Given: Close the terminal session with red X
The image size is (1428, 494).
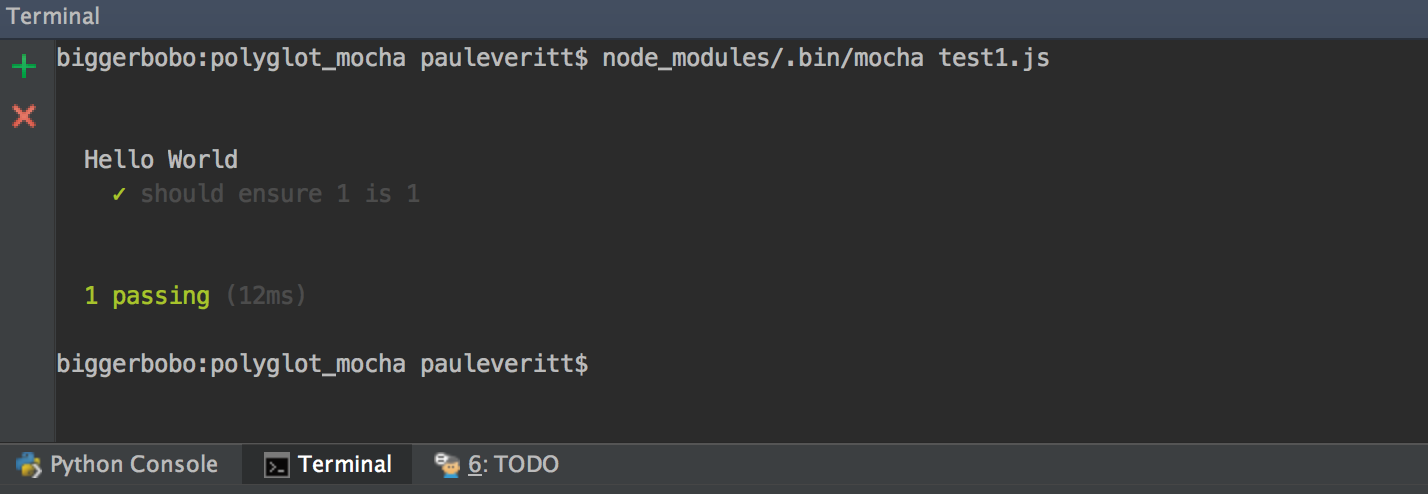Looking at the screenshot, I should 23,116.
